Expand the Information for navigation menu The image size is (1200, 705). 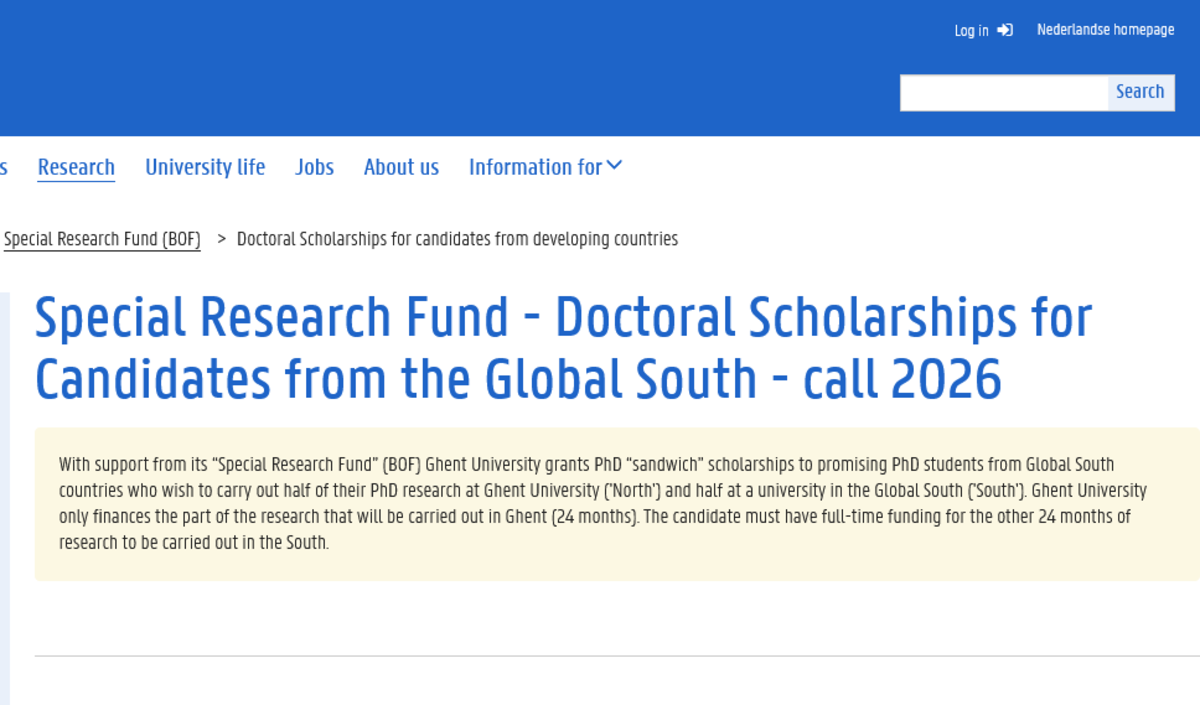535,167
